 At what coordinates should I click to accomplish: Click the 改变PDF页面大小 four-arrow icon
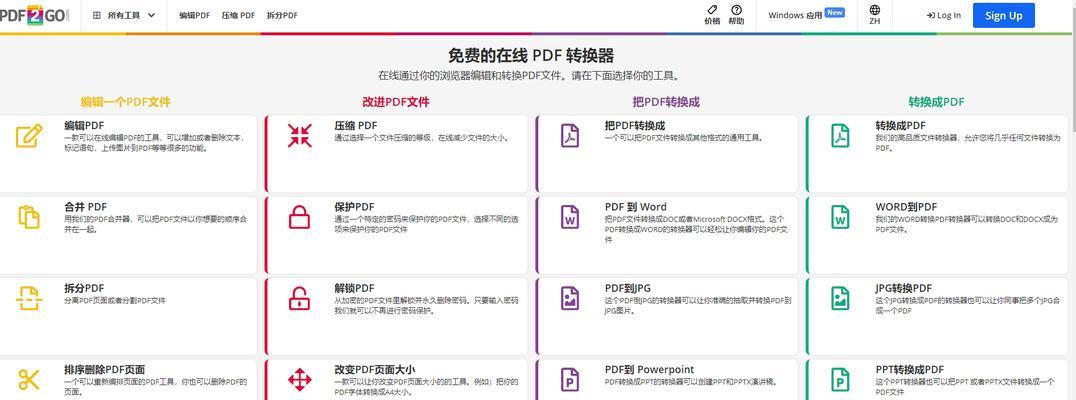click(299, 379)
